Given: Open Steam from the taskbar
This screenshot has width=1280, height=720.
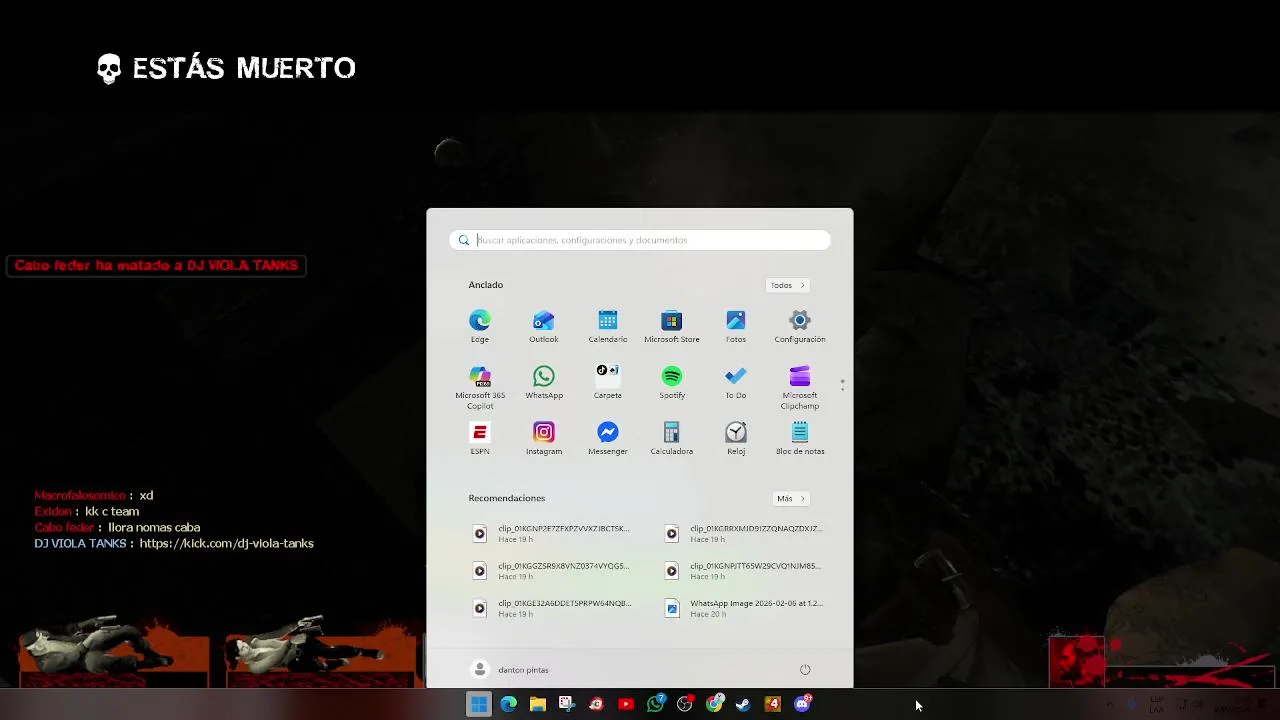Looking at the screenshot, I should click(x=743, y=704).
